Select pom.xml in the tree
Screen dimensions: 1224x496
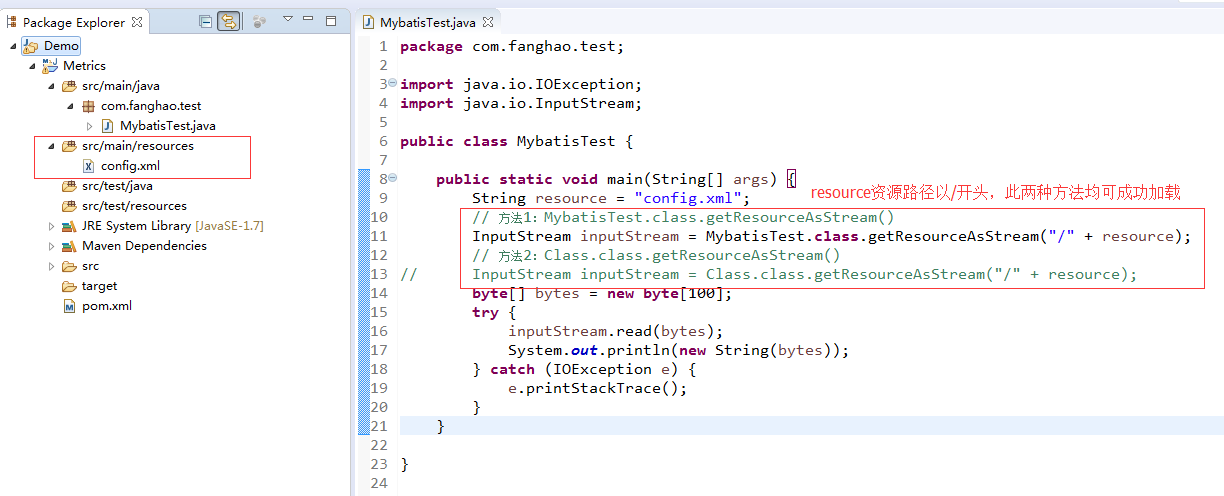[x=107, y=306]
